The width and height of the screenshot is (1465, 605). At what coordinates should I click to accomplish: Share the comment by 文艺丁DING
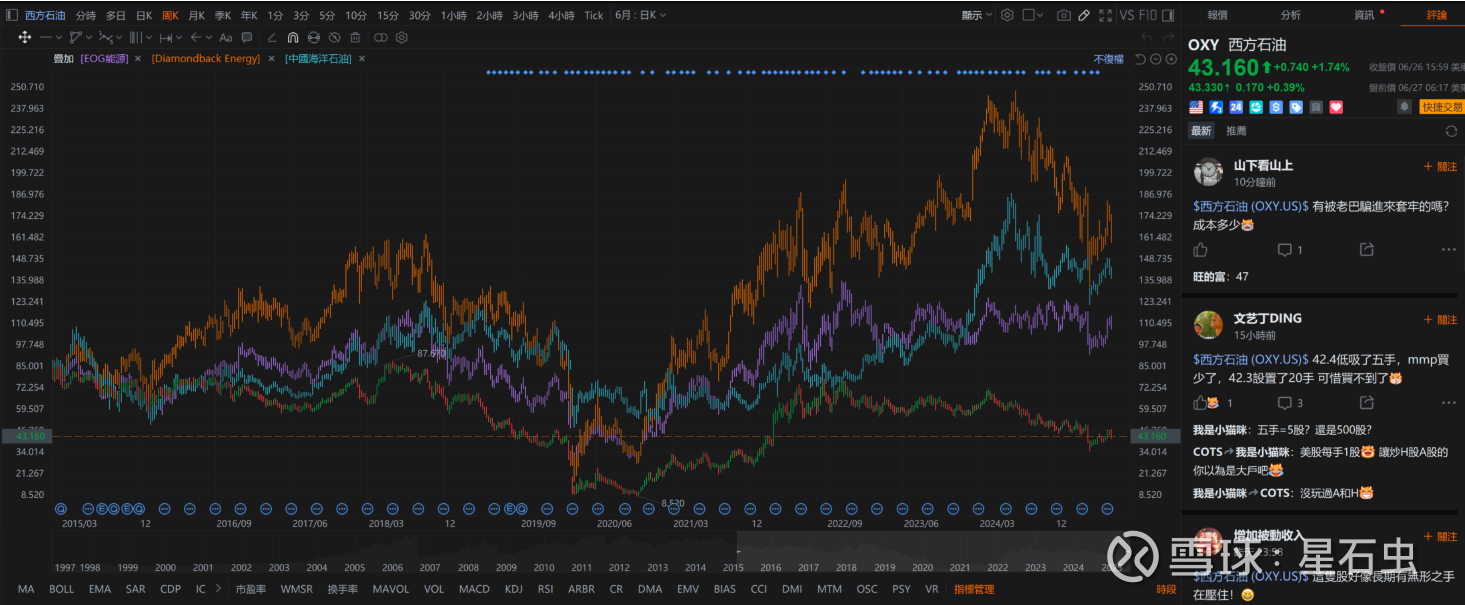1366,403
